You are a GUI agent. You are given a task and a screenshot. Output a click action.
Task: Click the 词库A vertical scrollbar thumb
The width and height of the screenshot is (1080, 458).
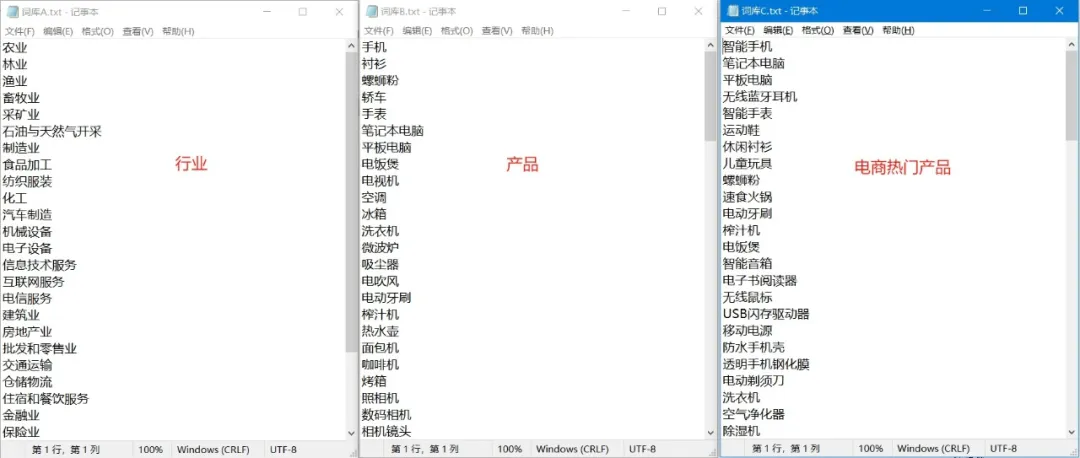pos(351,201)
